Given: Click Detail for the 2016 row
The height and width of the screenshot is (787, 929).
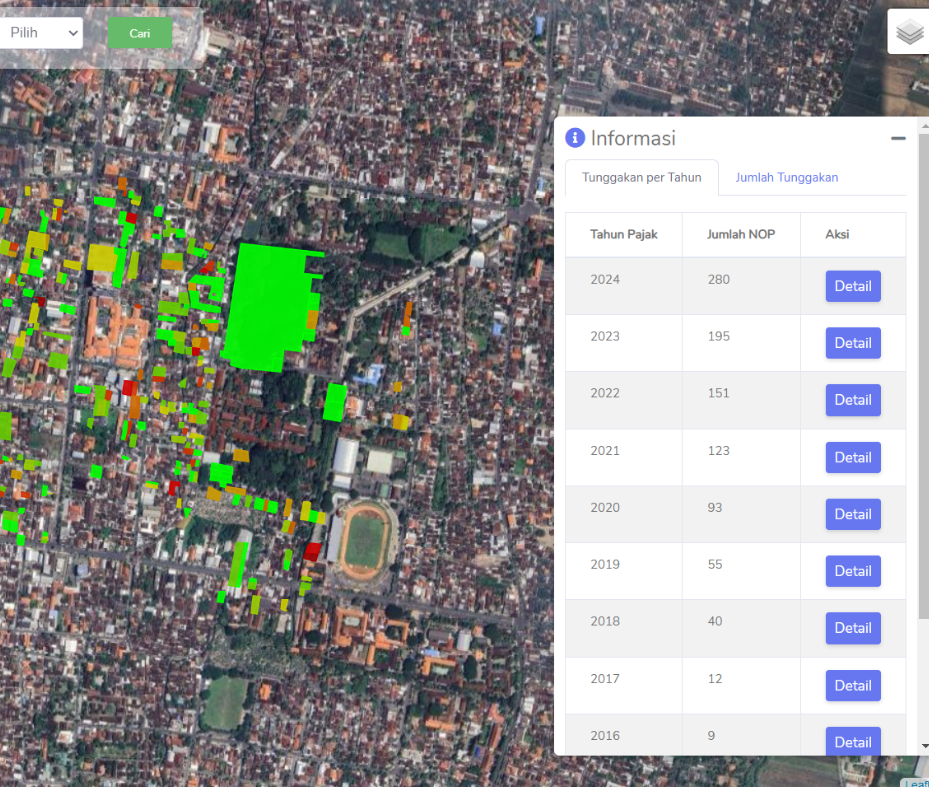Looking at the screenshot, I should pos(852,741).
